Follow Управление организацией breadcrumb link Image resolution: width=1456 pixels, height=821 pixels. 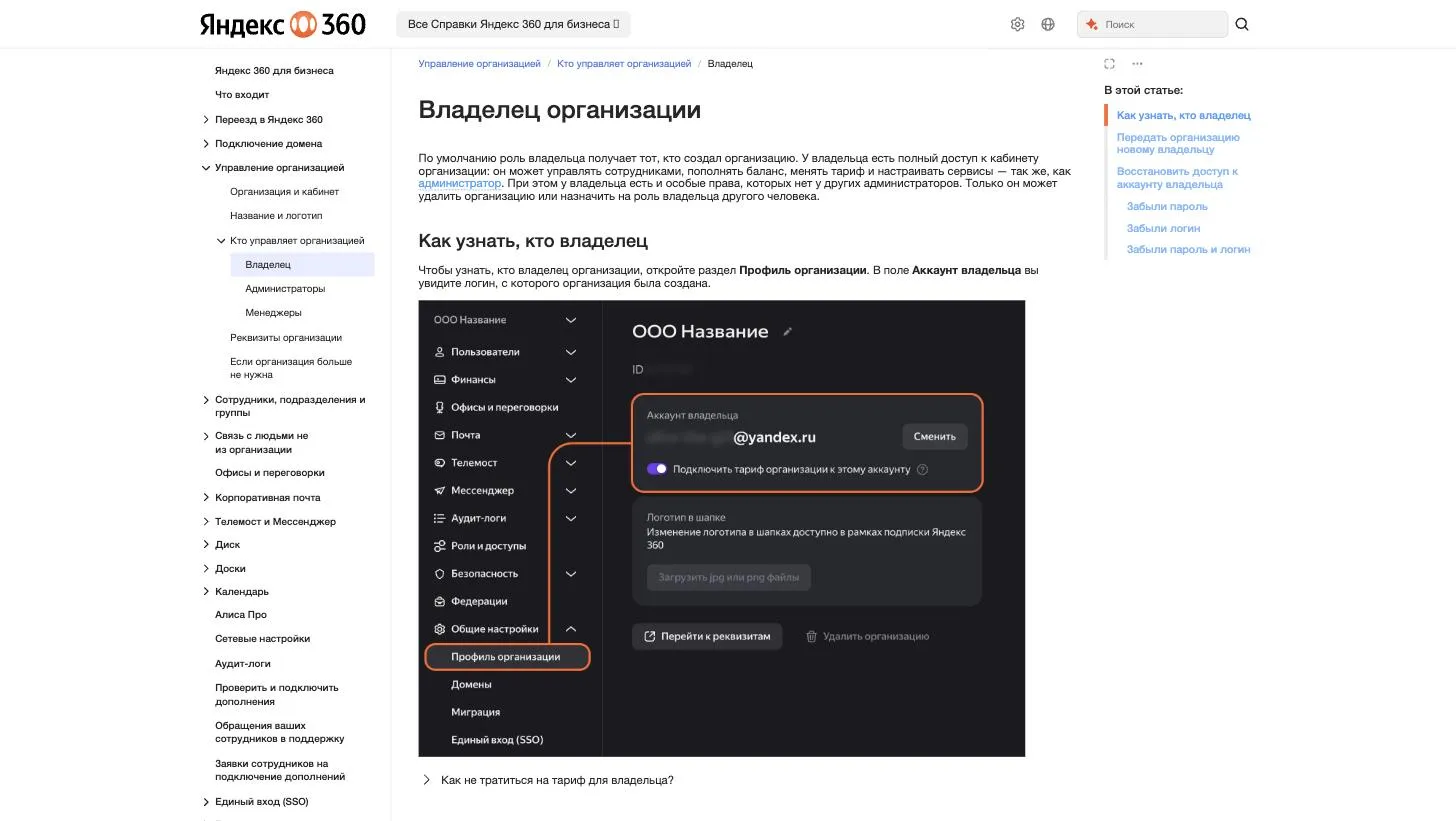479,64
